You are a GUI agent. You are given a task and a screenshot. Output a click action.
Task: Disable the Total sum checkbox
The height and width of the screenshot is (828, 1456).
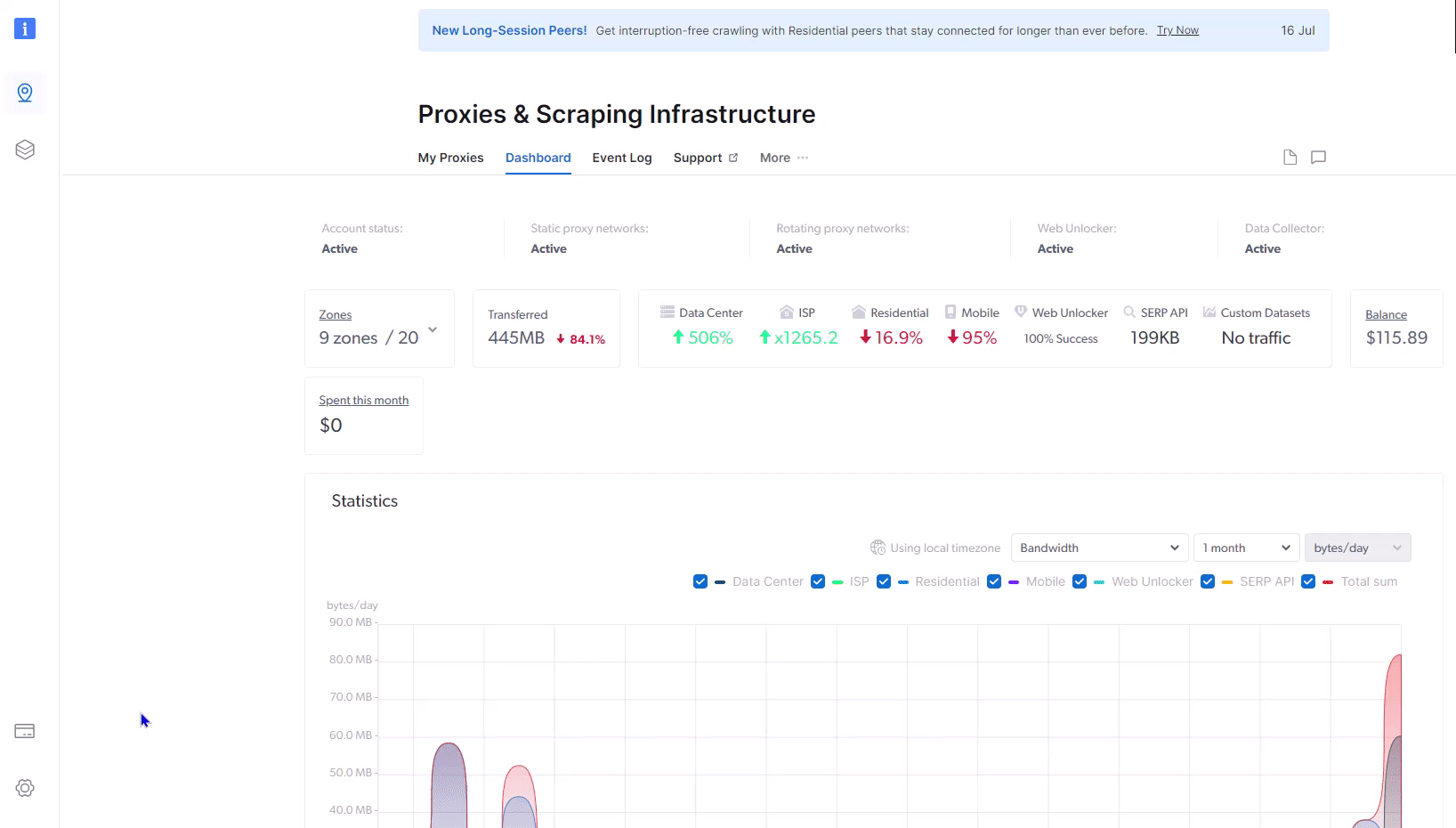click(x=1308, y=581)
